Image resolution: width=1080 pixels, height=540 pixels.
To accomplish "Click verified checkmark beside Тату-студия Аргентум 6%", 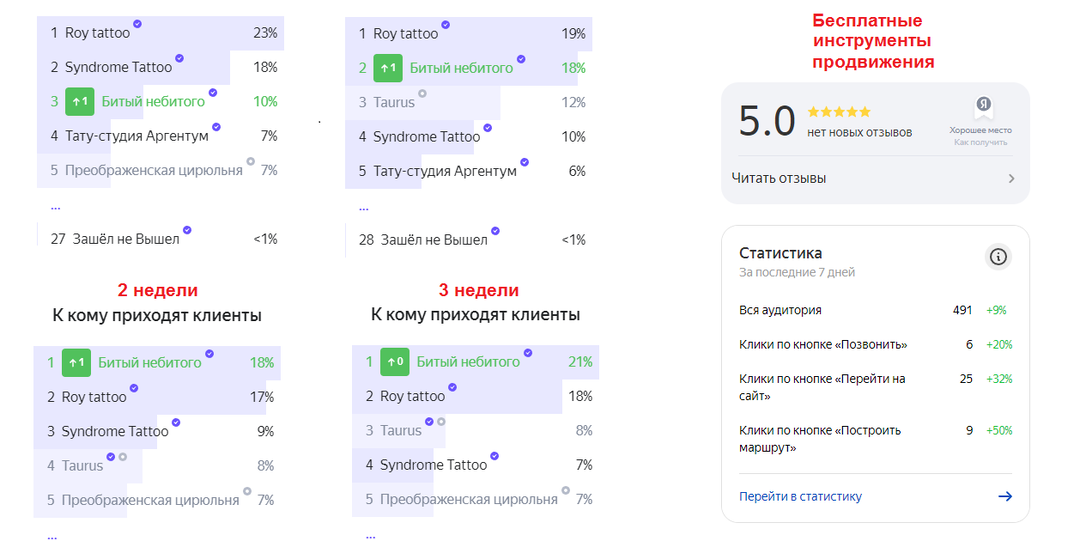I will [524, 163].
